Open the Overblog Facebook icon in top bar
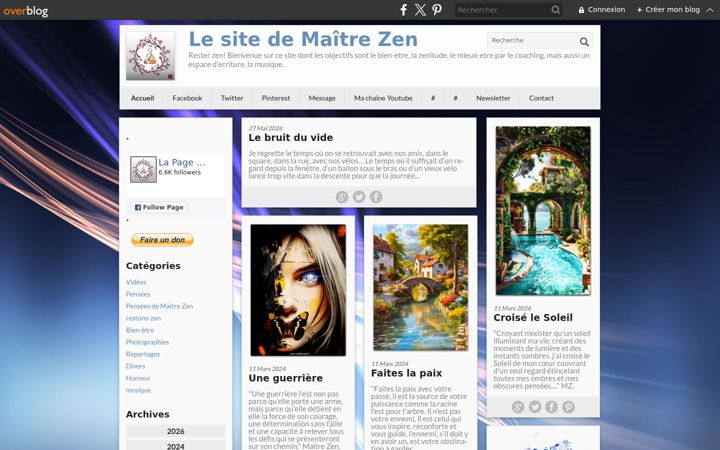 point(403,10)
